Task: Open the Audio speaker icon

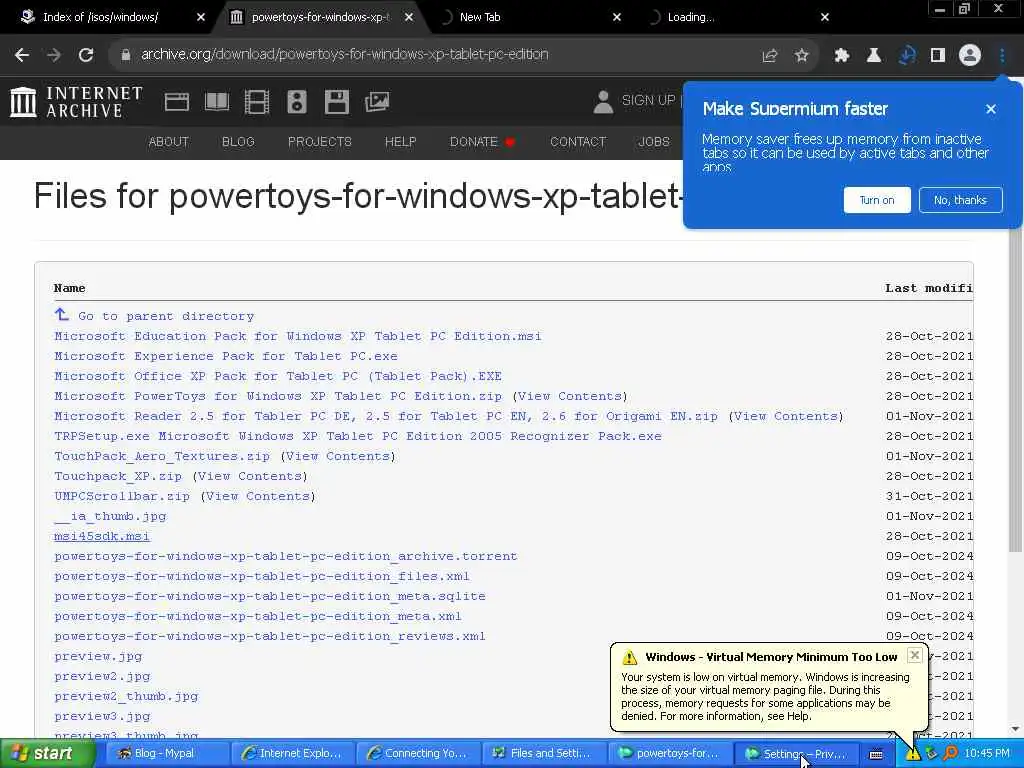Action: (296, 102)
